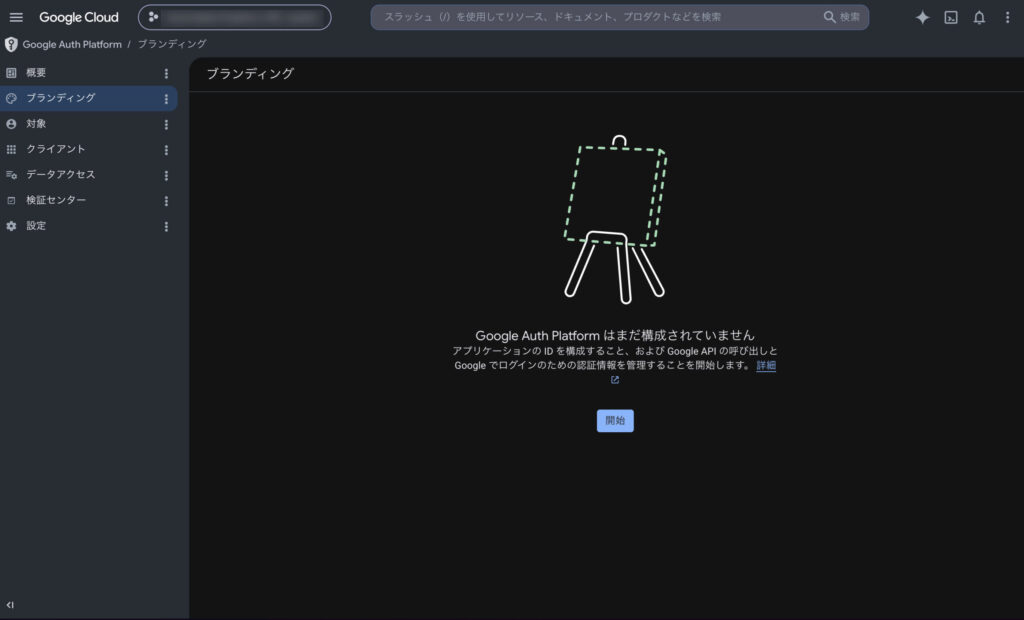Open three-dot menu for 概要

click(166, 74)
